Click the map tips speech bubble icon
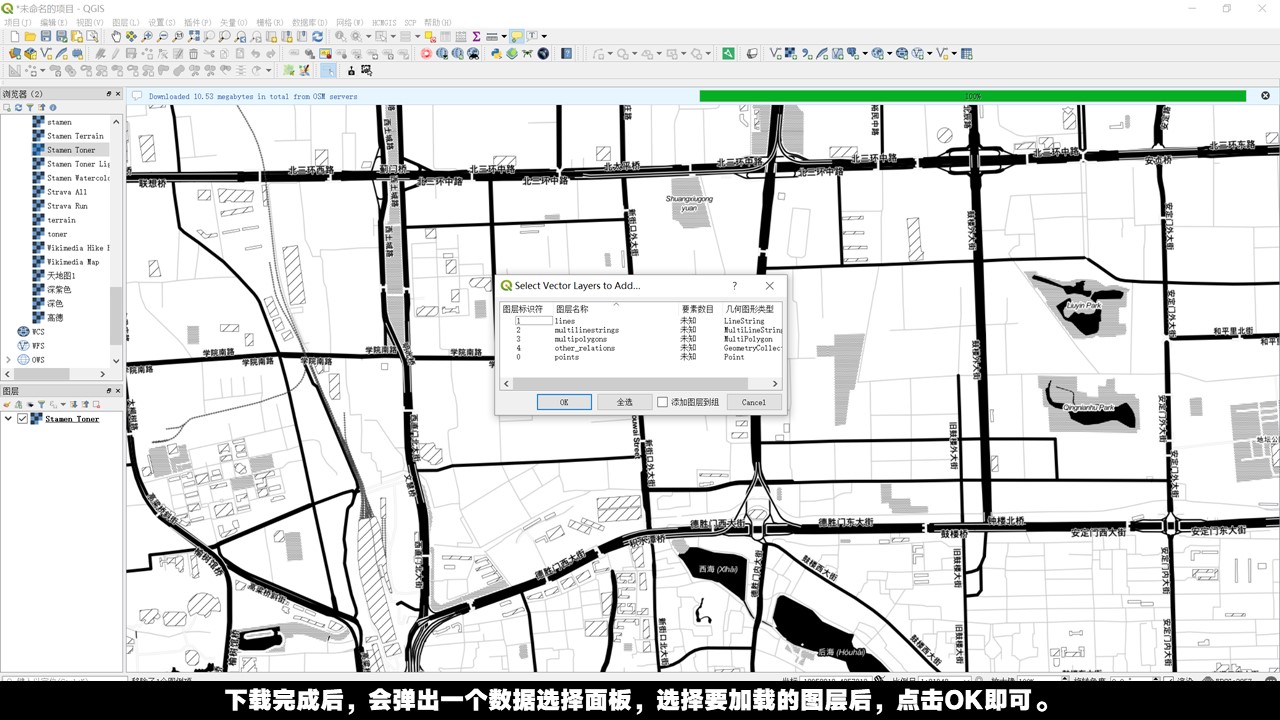 516,36
